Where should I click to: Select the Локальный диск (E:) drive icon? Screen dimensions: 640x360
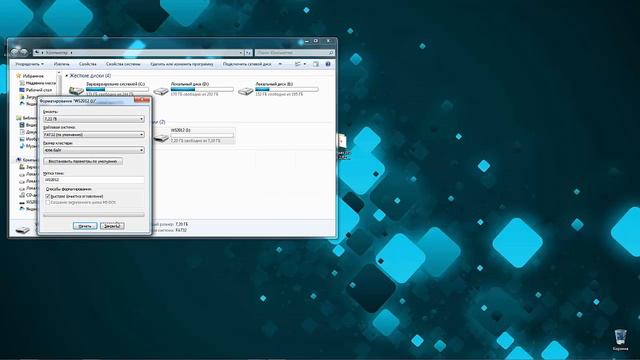click(246, 91)
